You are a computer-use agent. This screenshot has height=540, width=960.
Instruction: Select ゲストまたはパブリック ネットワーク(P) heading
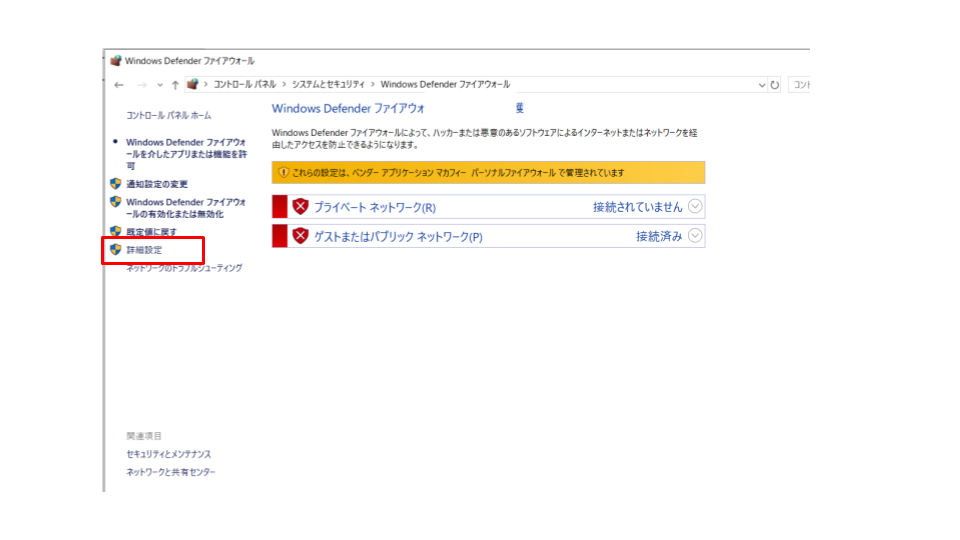[x=398, y=237]
